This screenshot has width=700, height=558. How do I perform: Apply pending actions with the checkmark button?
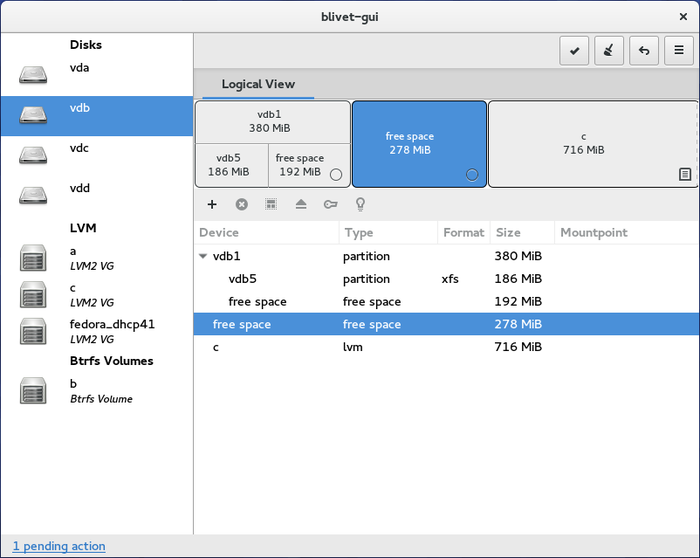point(574,51)
